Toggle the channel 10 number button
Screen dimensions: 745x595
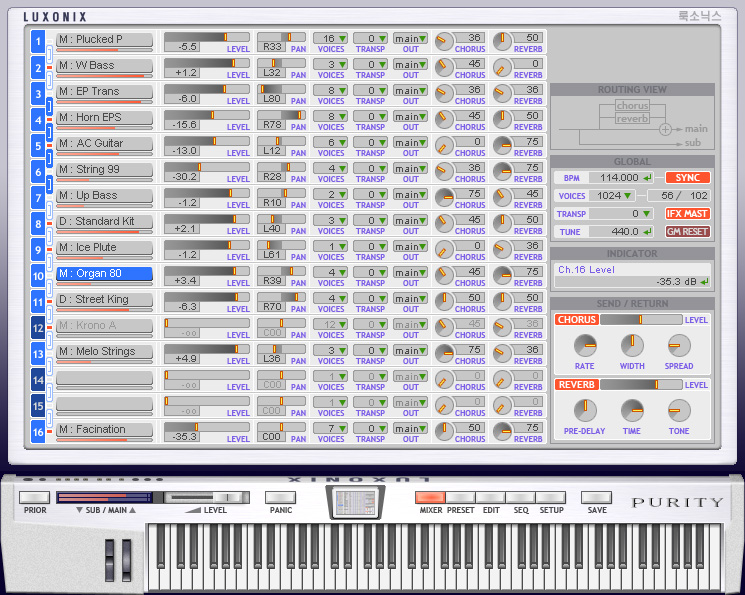[x=38, y=276]
